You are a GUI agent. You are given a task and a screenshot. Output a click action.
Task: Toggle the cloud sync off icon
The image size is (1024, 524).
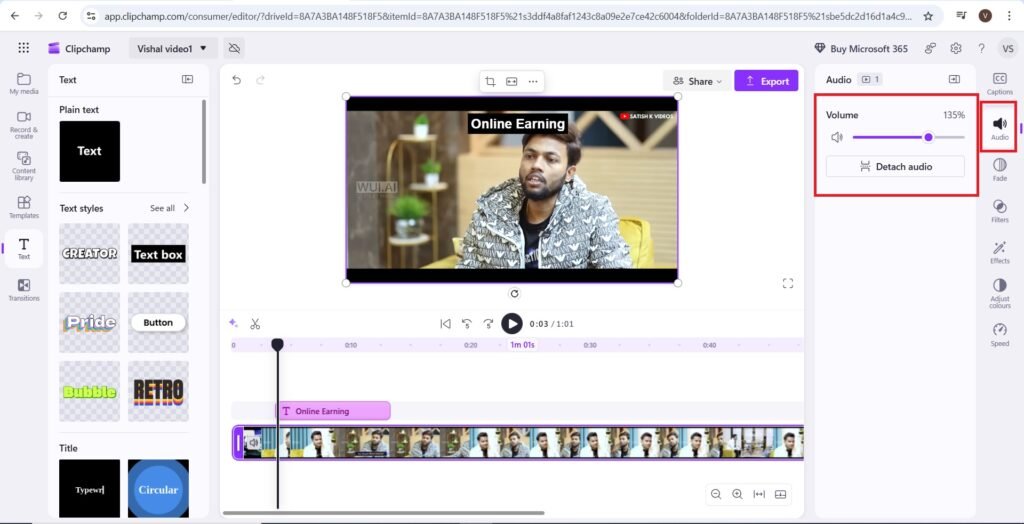tap(234, 48)
